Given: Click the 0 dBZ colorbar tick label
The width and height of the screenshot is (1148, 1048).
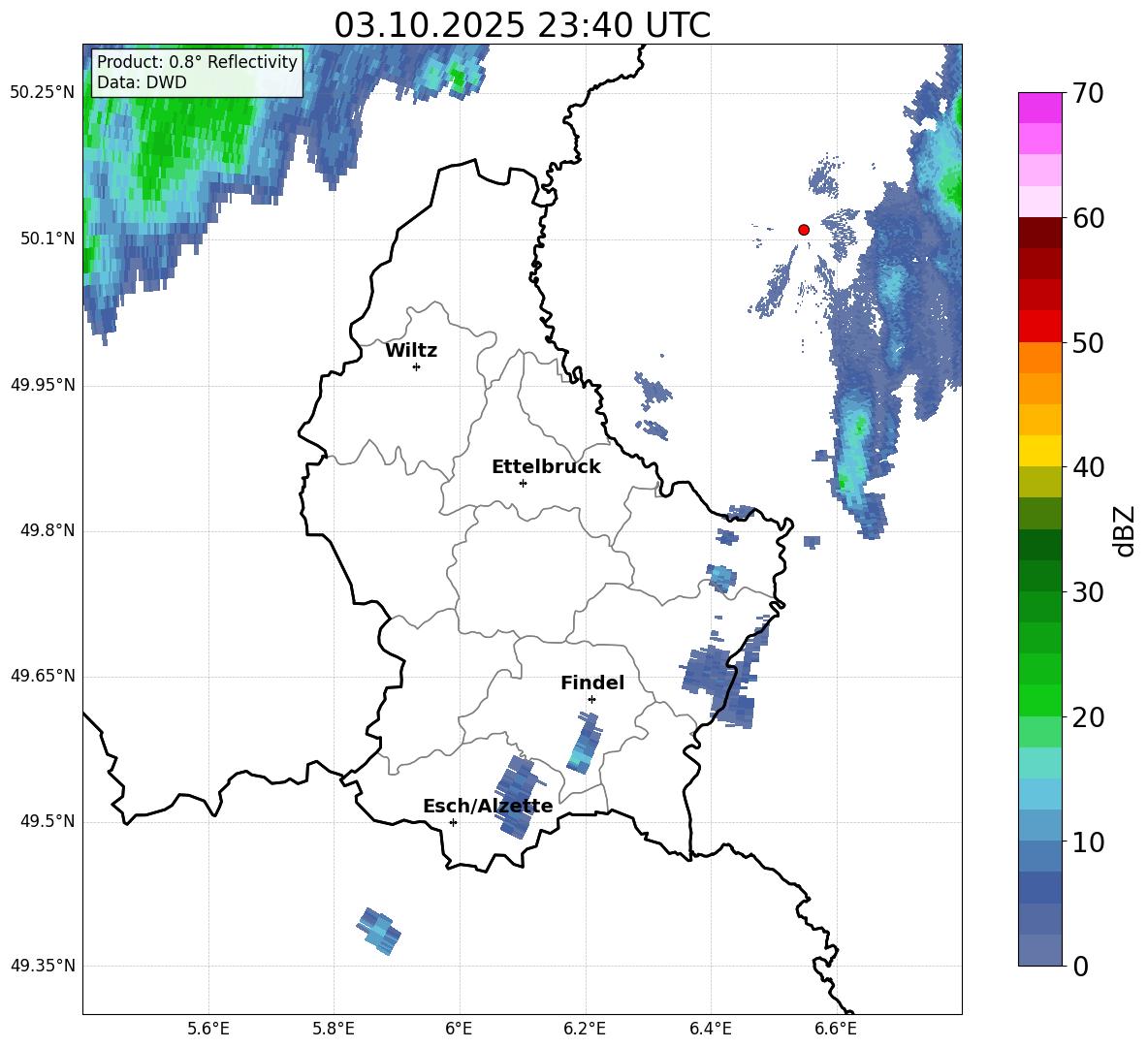Looking at the screenshot, I should (1080, 966).
